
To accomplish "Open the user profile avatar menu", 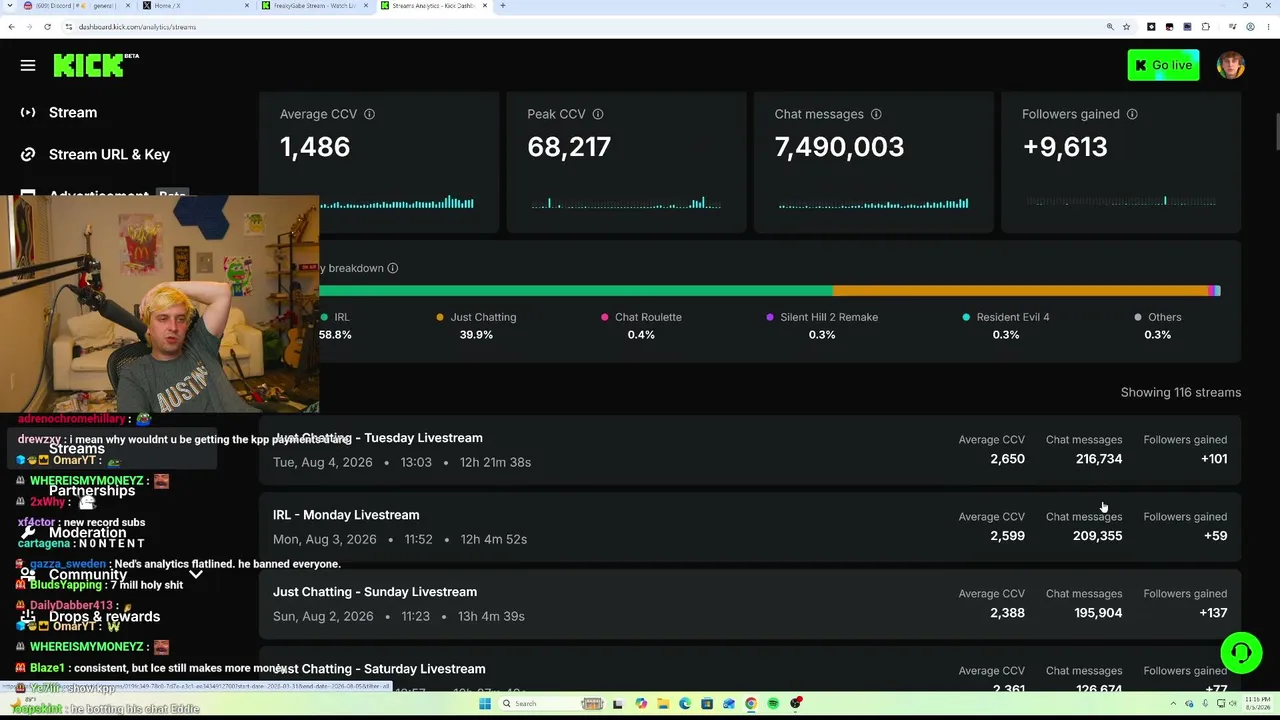I will tap(1231, 65).
